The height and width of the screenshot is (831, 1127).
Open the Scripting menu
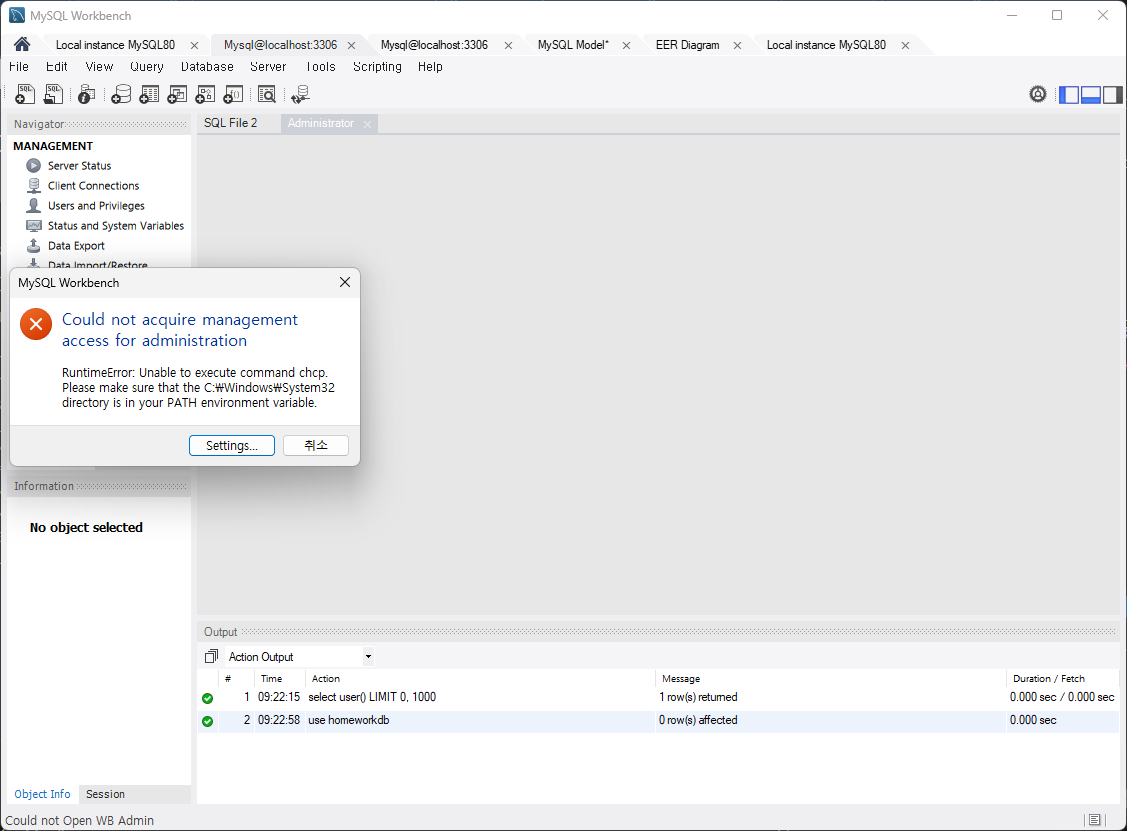coord(377,67)
